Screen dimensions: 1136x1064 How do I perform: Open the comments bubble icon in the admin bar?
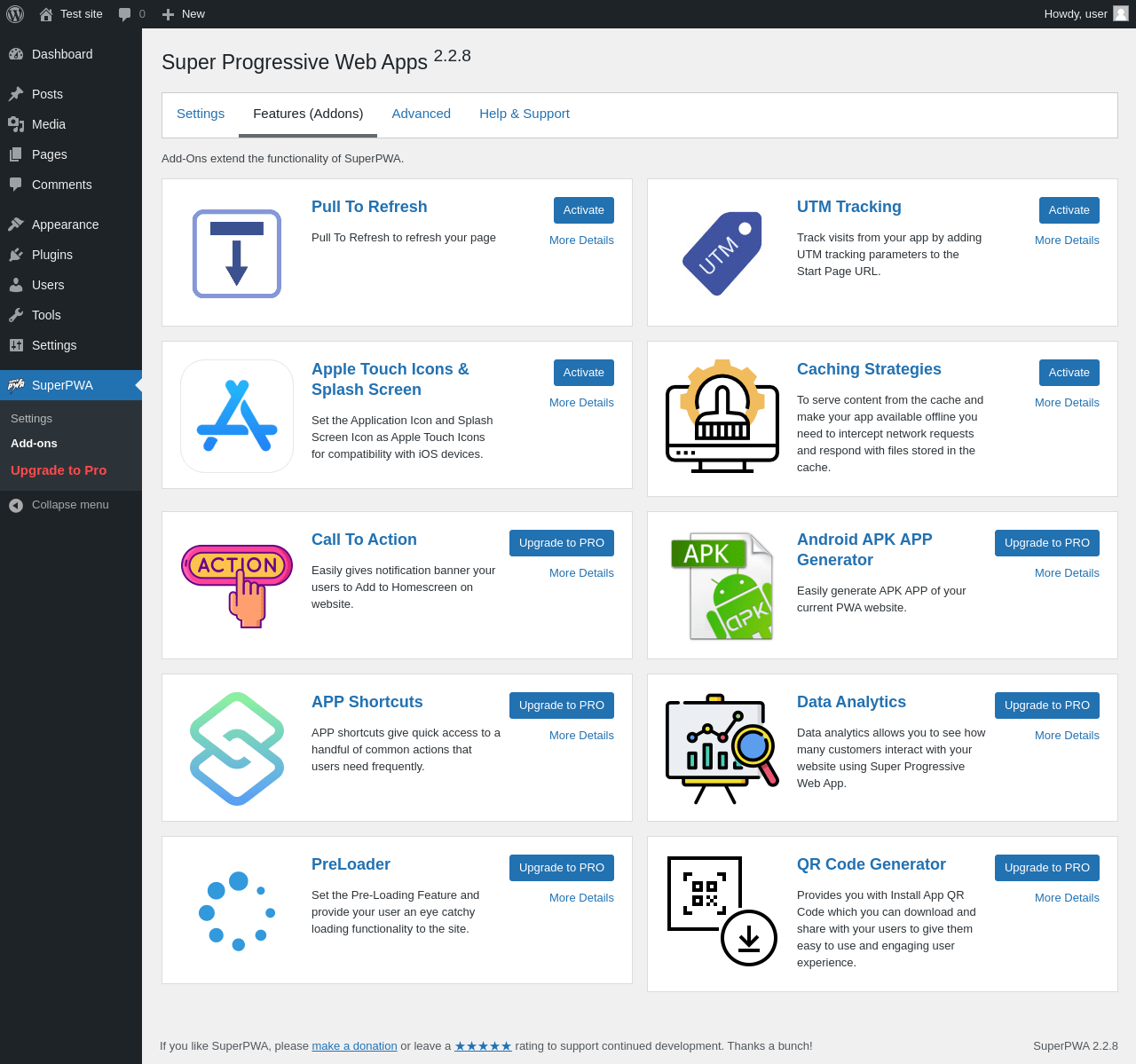pos(124,14)
